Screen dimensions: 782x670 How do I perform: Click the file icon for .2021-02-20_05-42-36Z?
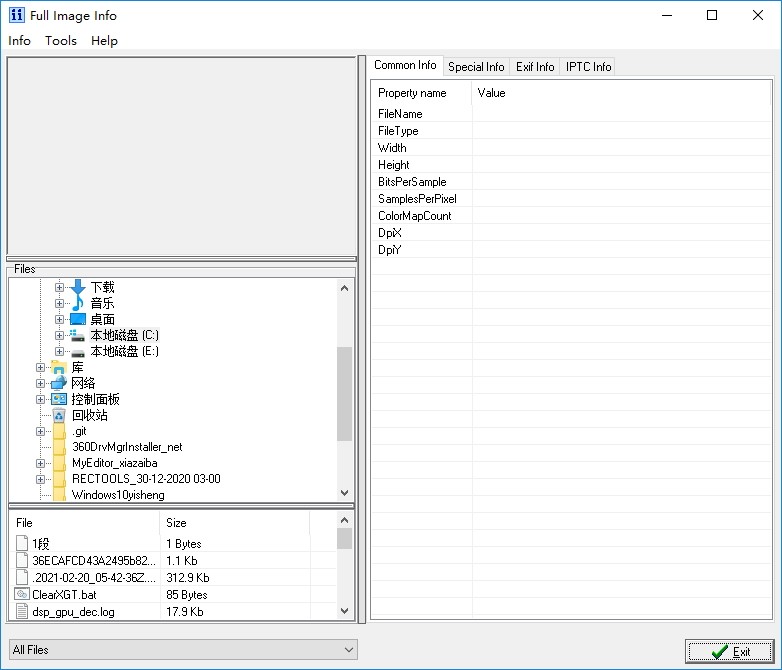(21, 577)
